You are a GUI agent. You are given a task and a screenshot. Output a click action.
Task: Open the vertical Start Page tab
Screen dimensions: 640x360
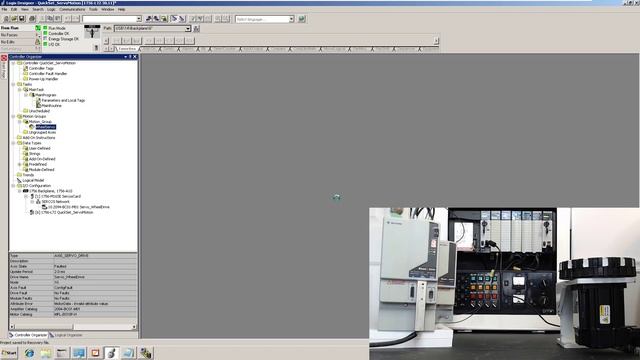coord(4,67)
